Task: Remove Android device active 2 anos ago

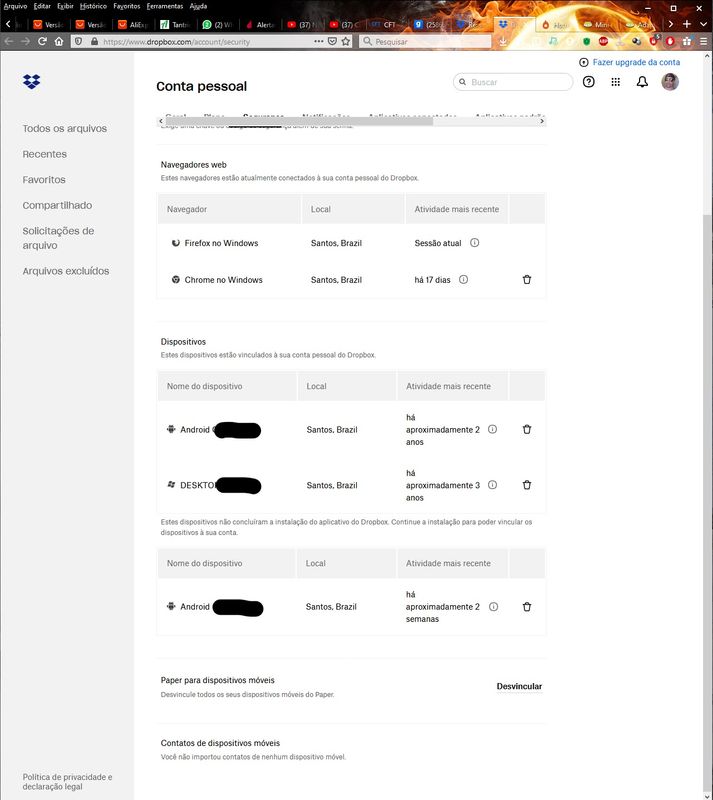Action: coord(527,430)
